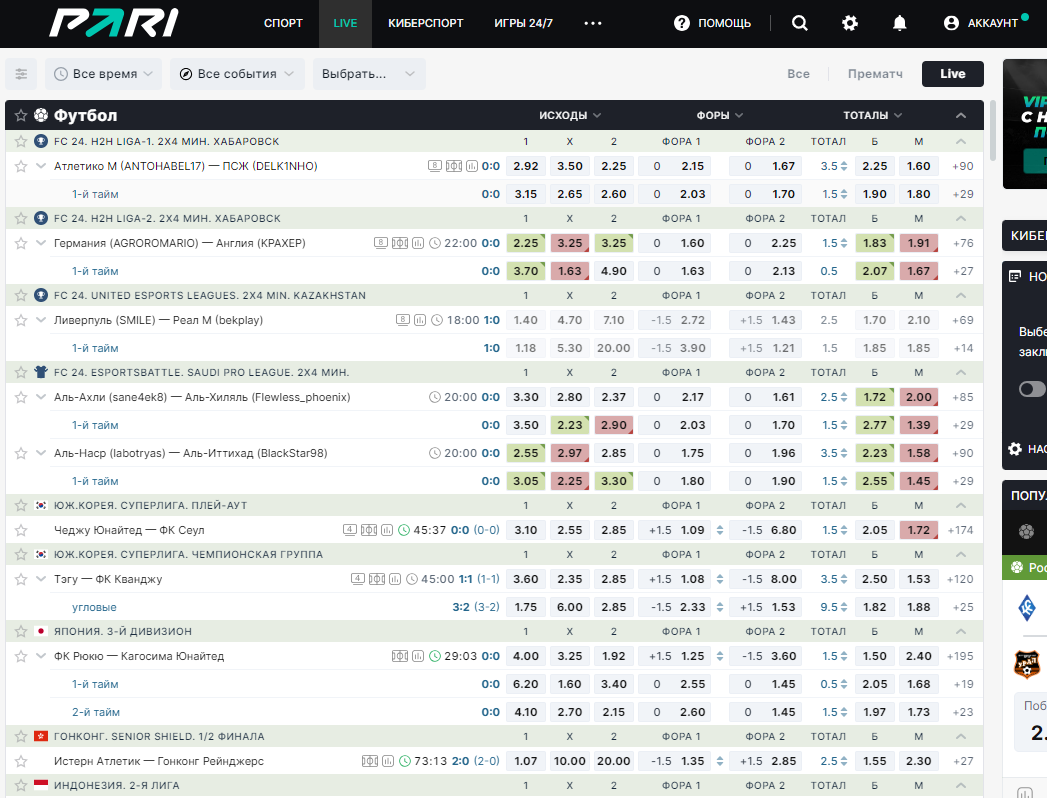Click the account avatar icon

(x=952, y=23)
